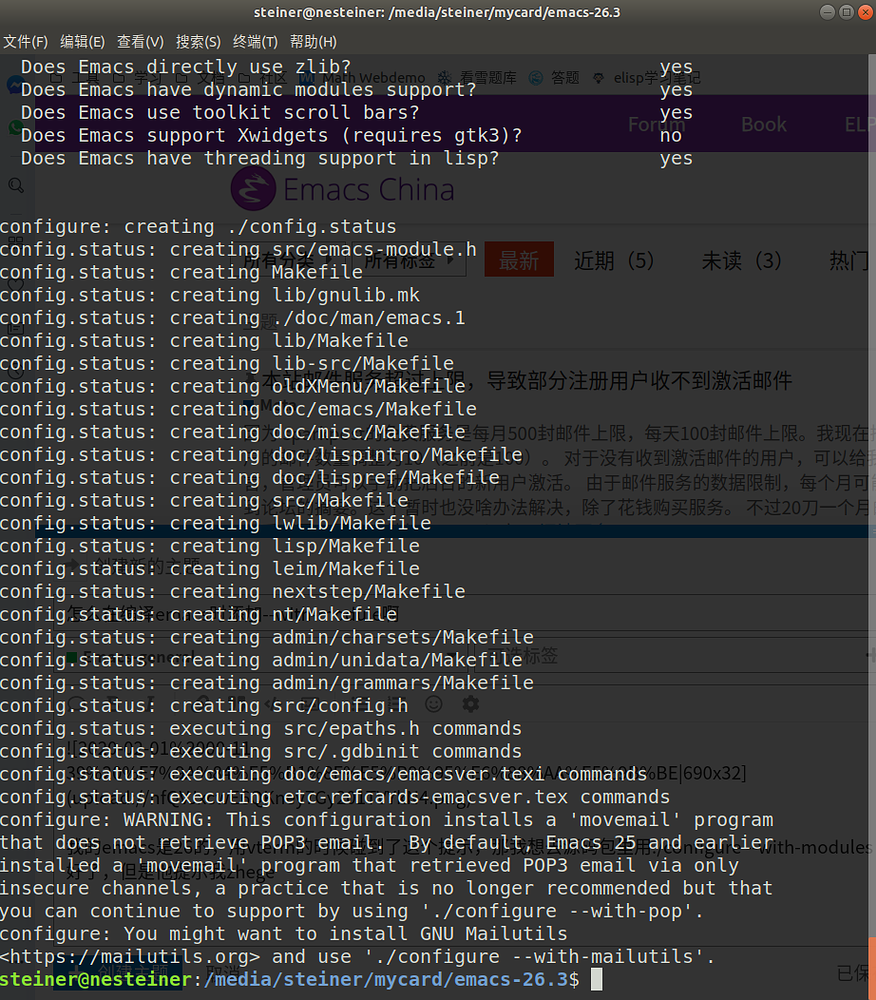Screen dimensions: 876x1000
Task: Minimize the terminal window
Action: 827,12
